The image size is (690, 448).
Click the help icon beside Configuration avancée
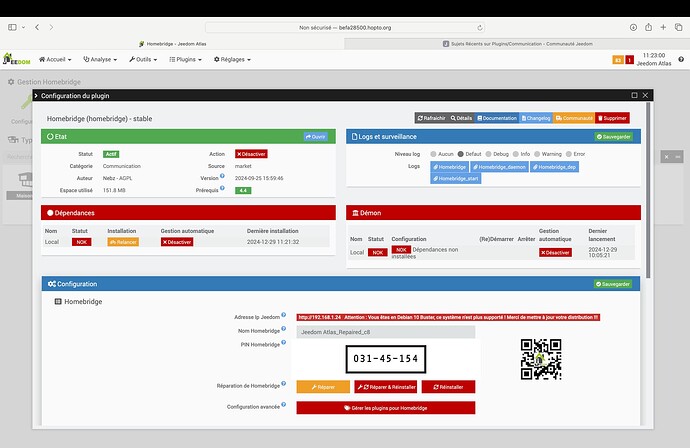283,404
